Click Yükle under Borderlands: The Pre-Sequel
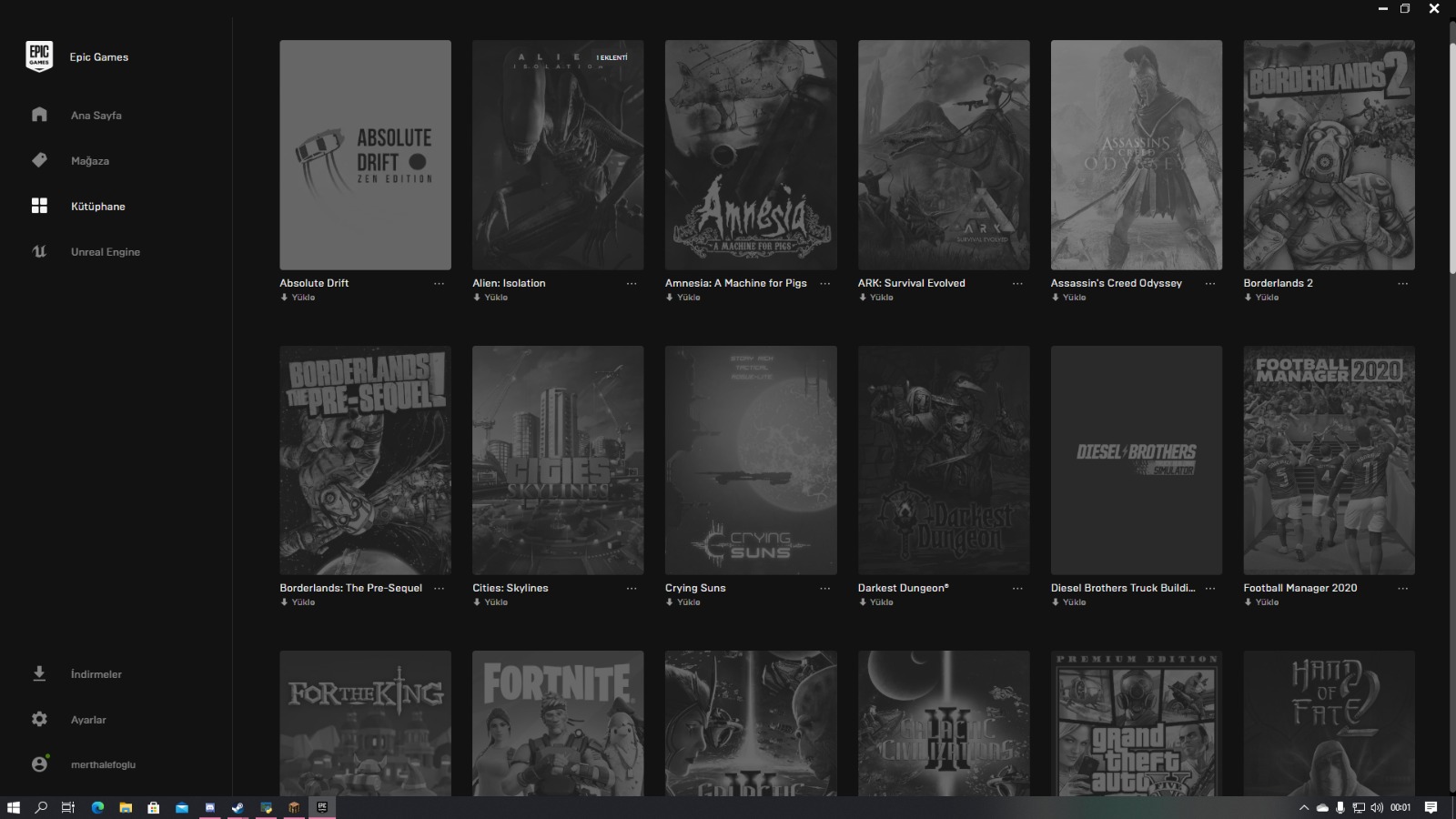Screen dimensions: 1456x819 [298, 602]
